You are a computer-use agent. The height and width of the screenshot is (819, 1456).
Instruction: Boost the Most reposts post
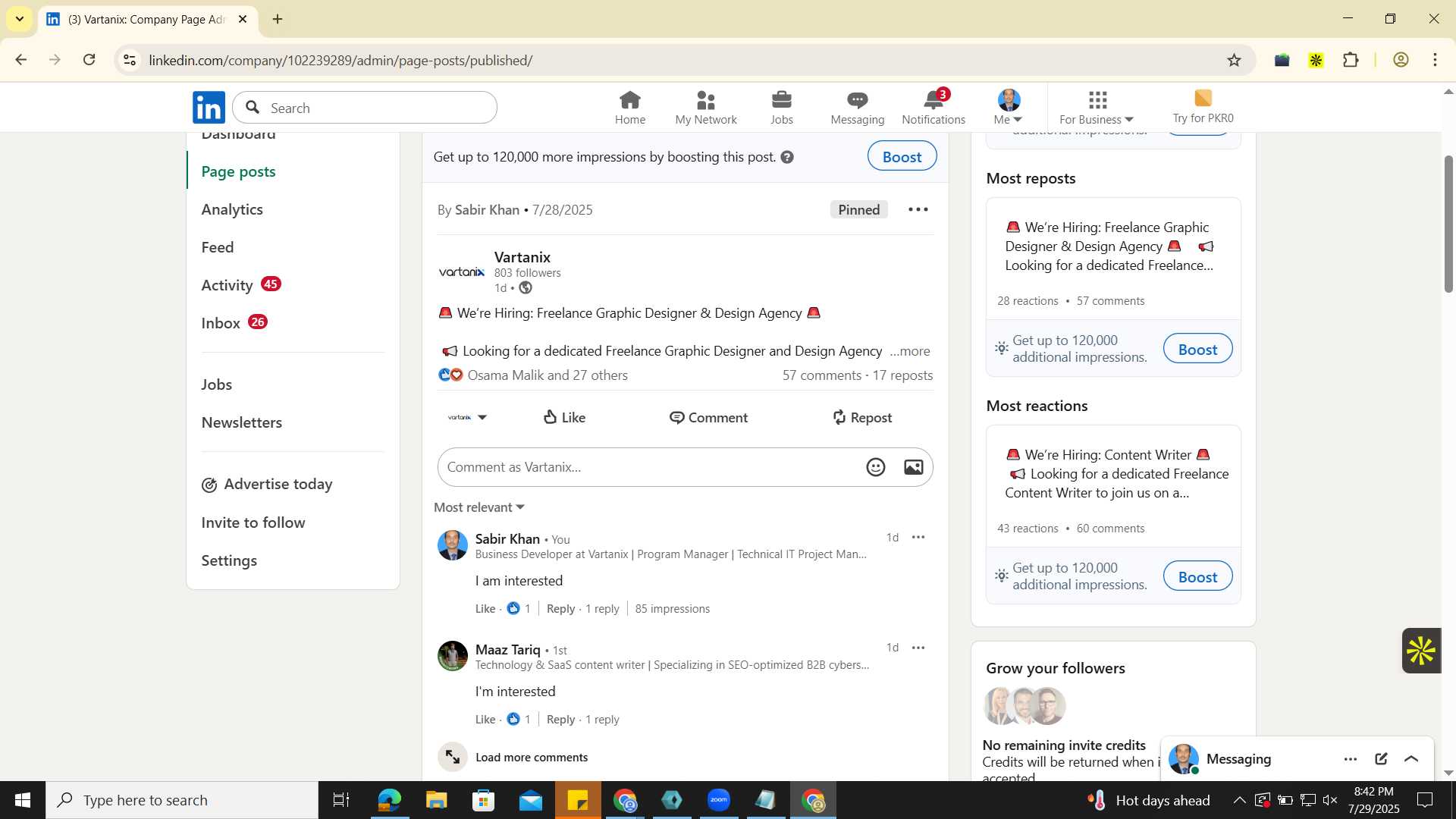point(1197,349)
